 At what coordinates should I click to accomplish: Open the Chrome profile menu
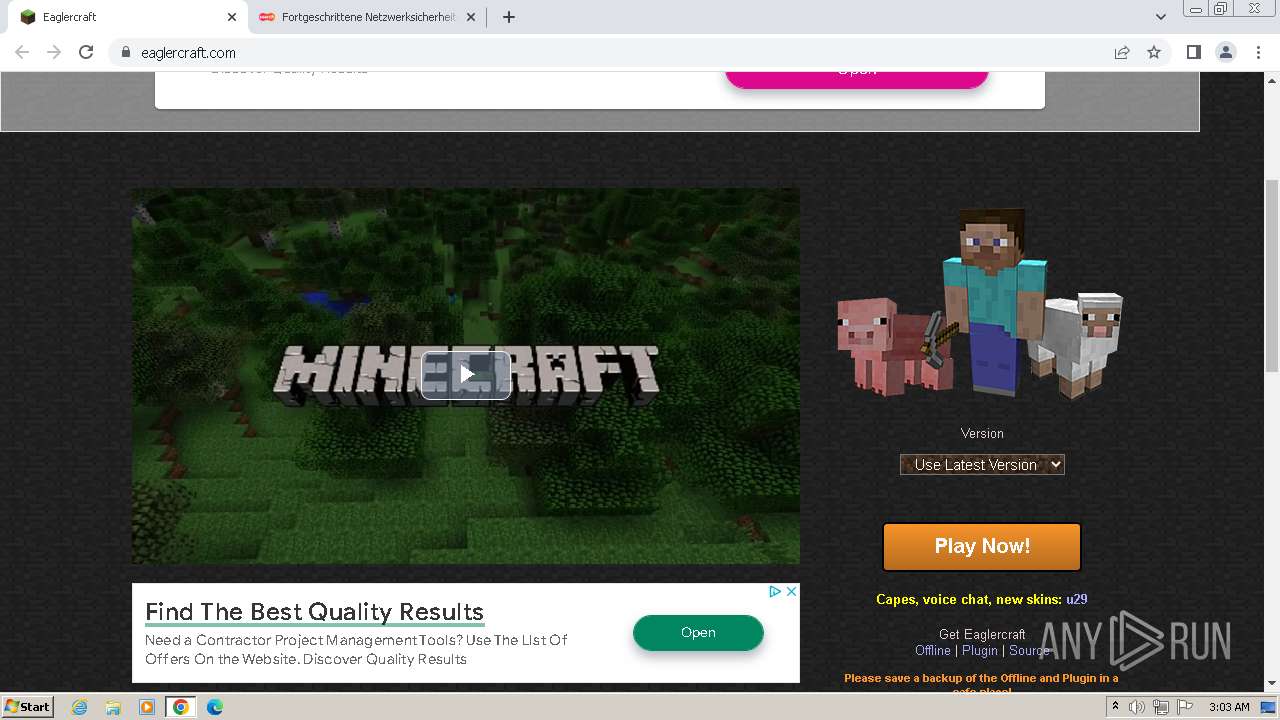click(1225, 52)
